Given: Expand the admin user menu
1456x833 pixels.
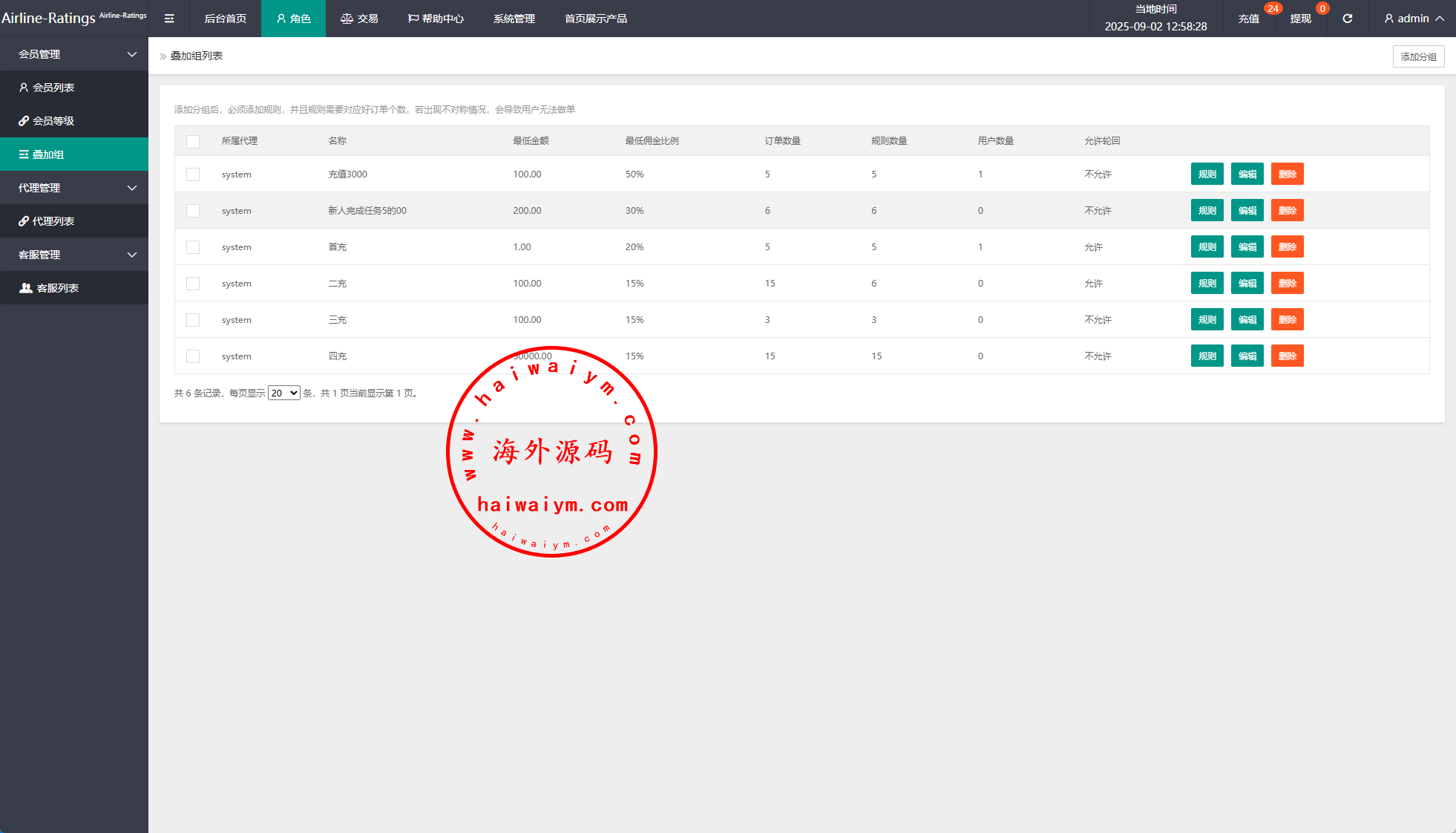Looking at the screenshot, I should tap(1413, 19).
